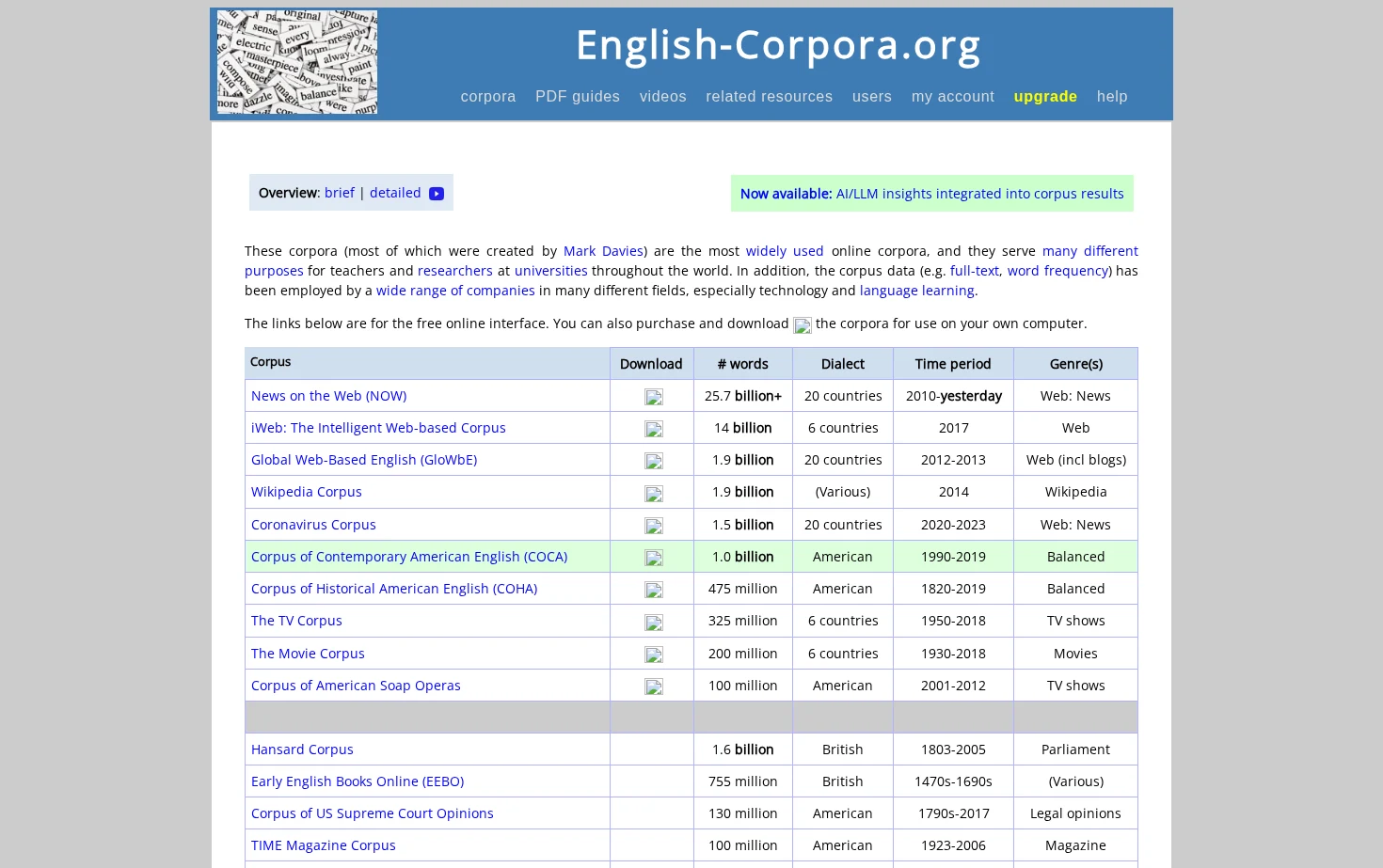The height and width of the screenshot is (868, 1383).
Task: Click the yellow upgrade menu item
Action: [x=1045, y=96]
